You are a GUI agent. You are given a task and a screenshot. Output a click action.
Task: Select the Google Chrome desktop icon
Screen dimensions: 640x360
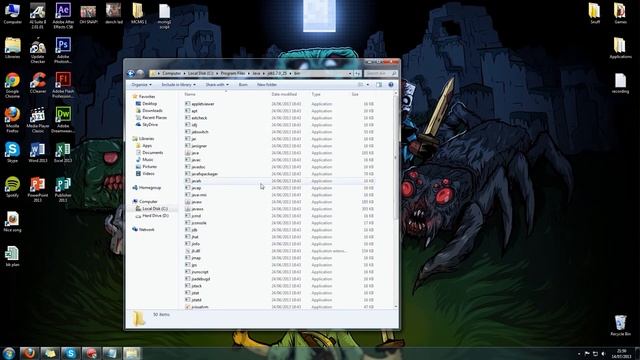click(x=12, y=85)
